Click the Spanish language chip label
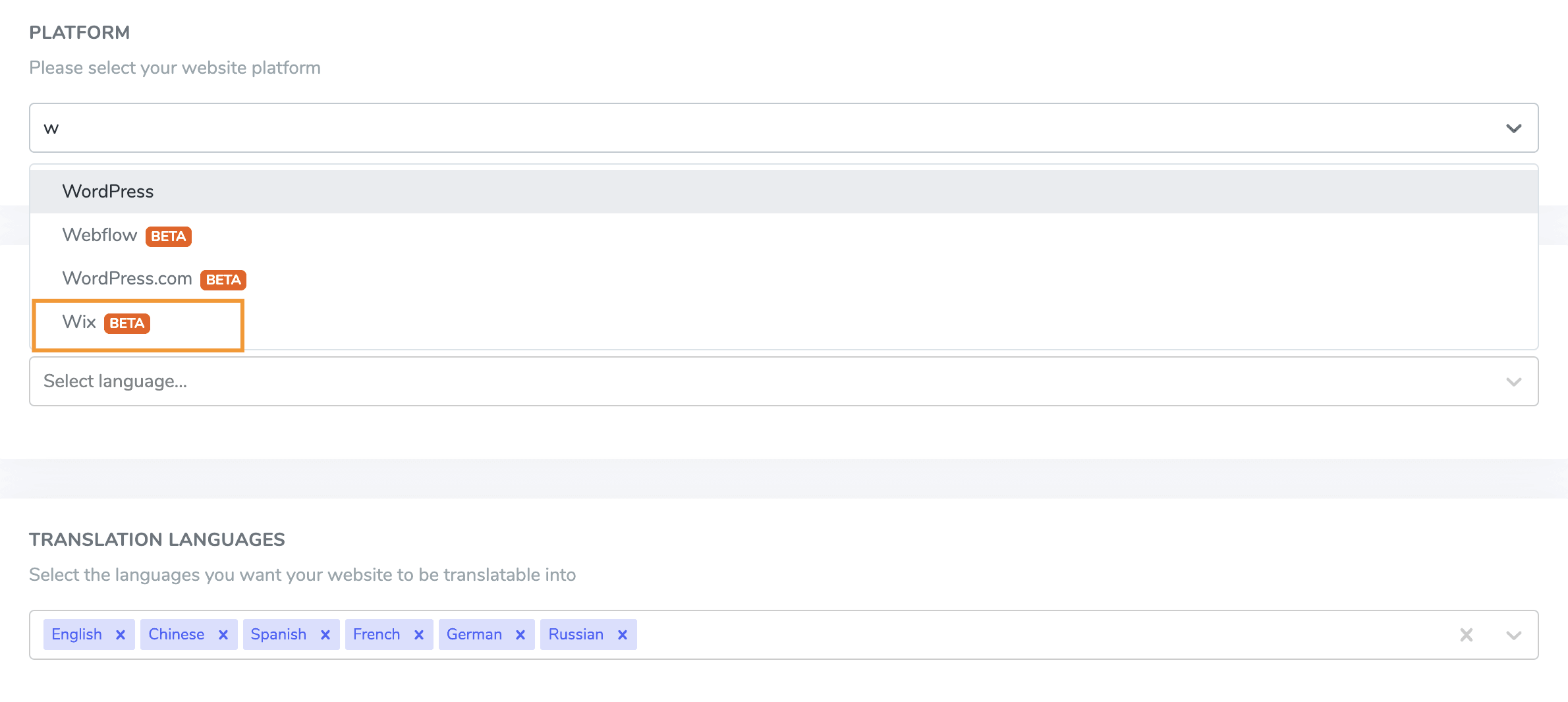Image resolution: width=1568 pixels, height=702 pixels. [x=279, y=634]
